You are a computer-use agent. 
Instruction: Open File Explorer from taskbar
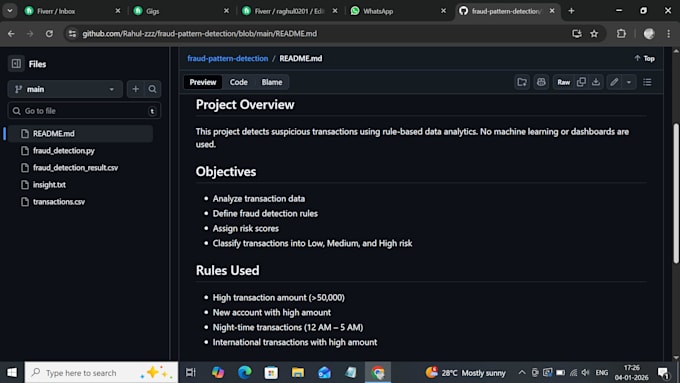(x=298, y=372)
